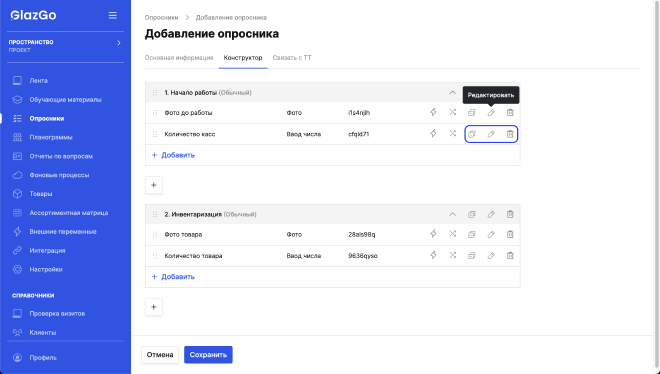Collapse the Инвентаризация section
This screenshot has height=374, width=660.
point(452,215)
